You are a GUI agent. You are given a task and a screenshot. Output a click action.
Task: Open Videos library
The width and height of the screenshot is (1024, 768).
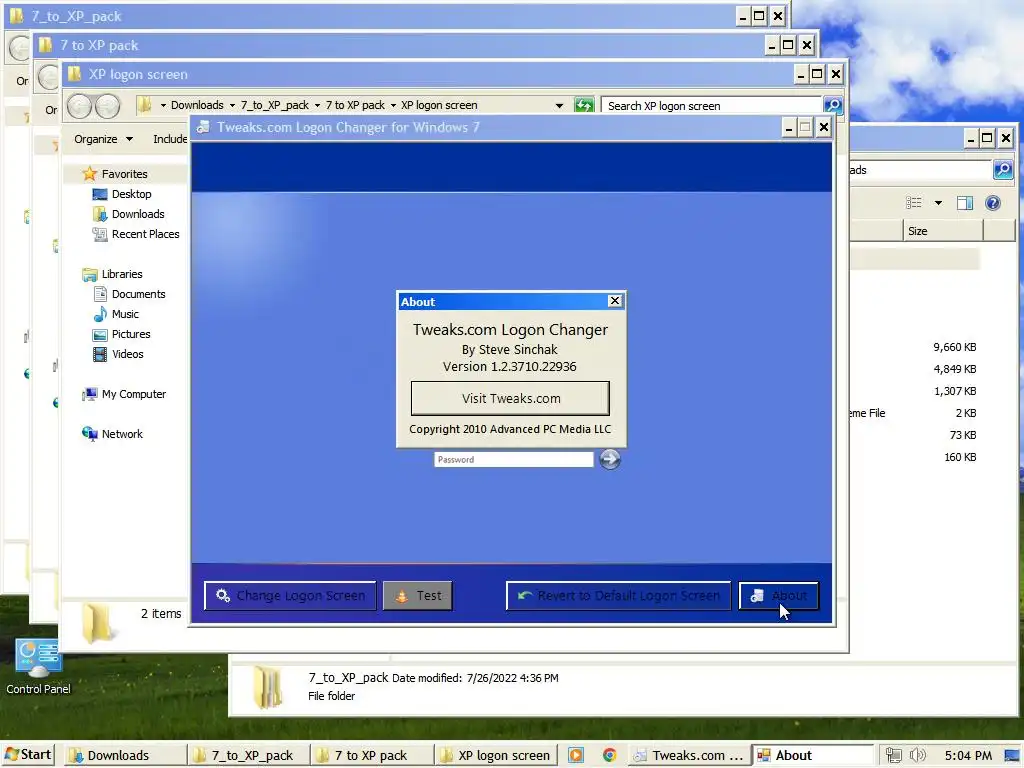[x=127, y=354]
